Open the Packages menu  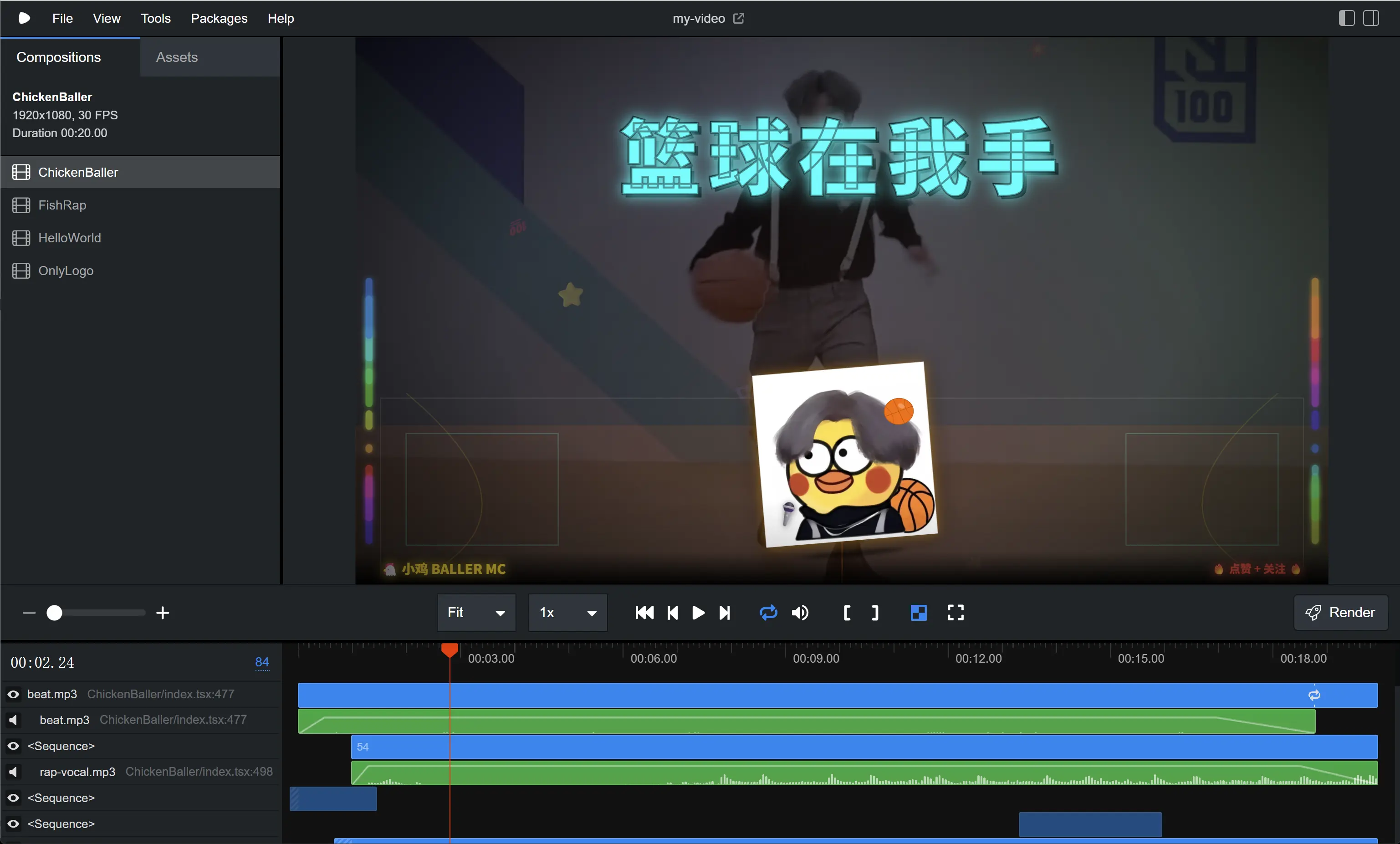click(219, 18)
